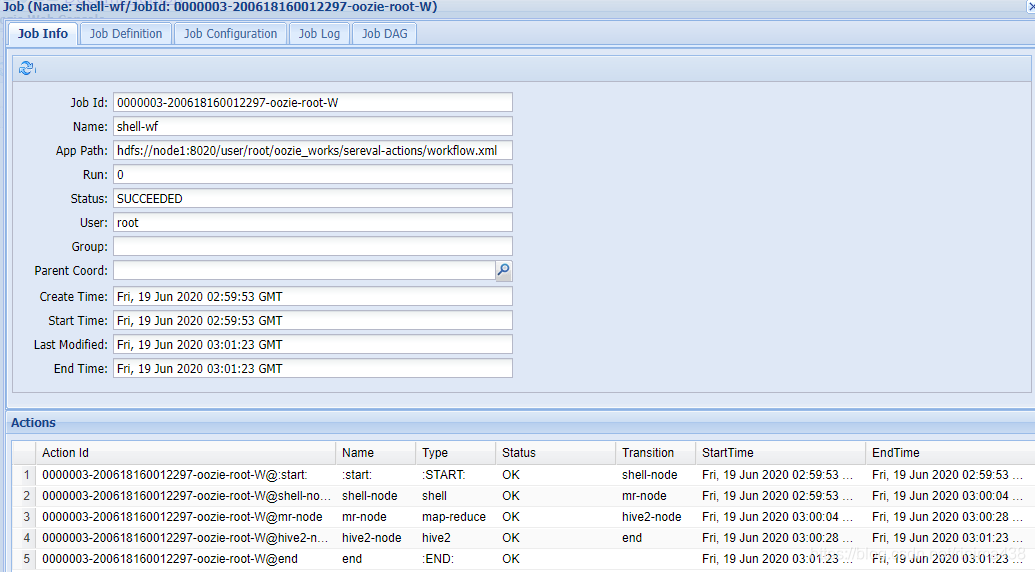Open the Job Definition tab
The image size is (1035, 572).
[125, 34]
